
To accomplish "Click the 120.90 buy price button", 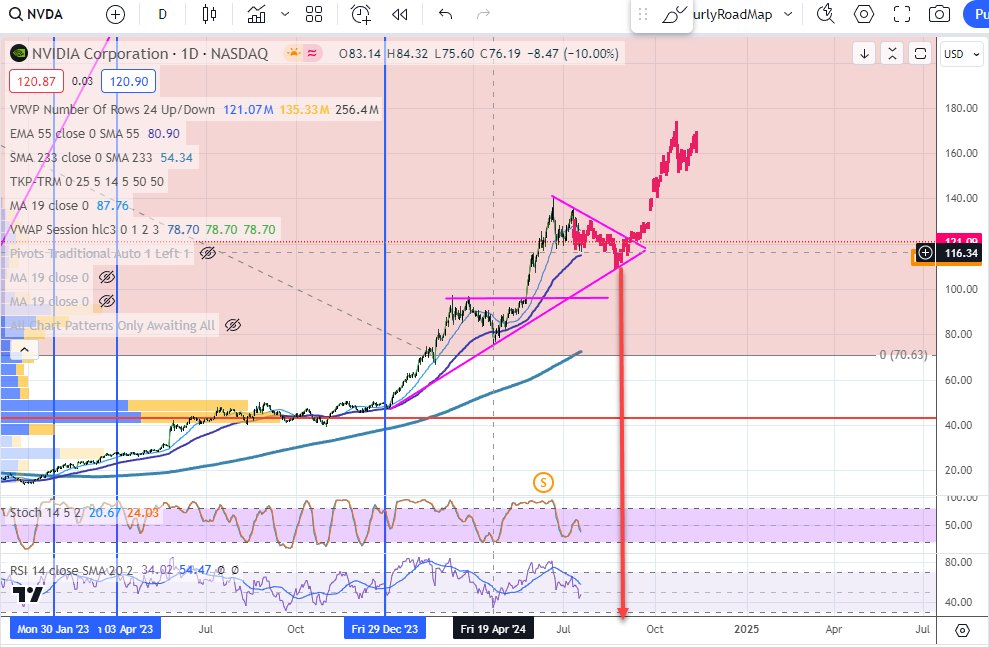I will (129, 81).
